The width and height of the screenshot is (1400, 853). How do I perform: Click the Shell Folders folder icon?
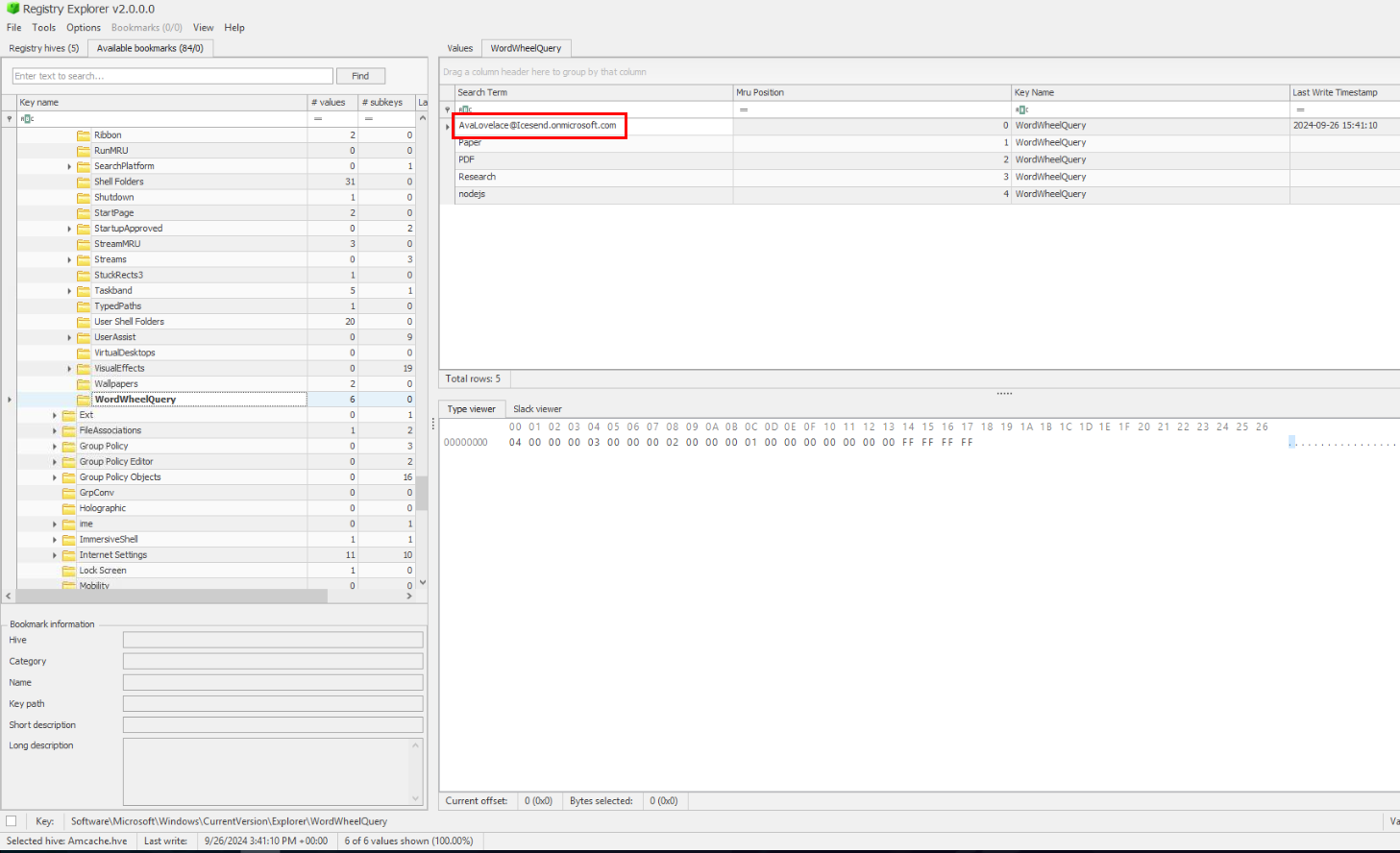[x=84, y=182]
